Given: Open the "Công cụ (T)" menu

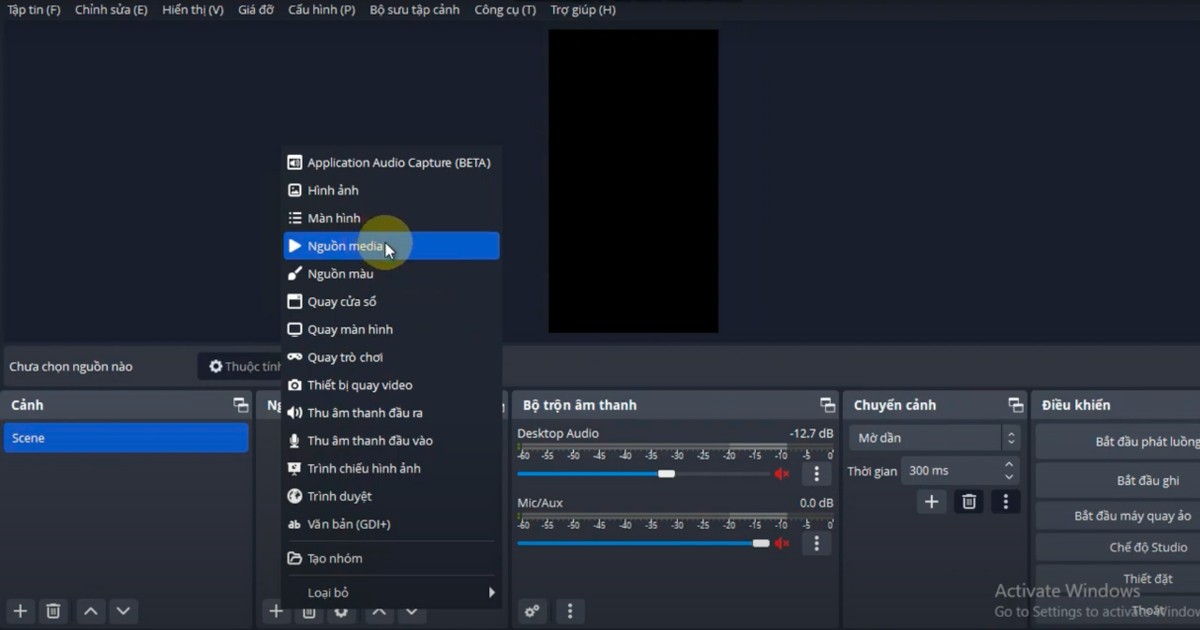Looking at the screenshot, I should [x=504, y=9].
